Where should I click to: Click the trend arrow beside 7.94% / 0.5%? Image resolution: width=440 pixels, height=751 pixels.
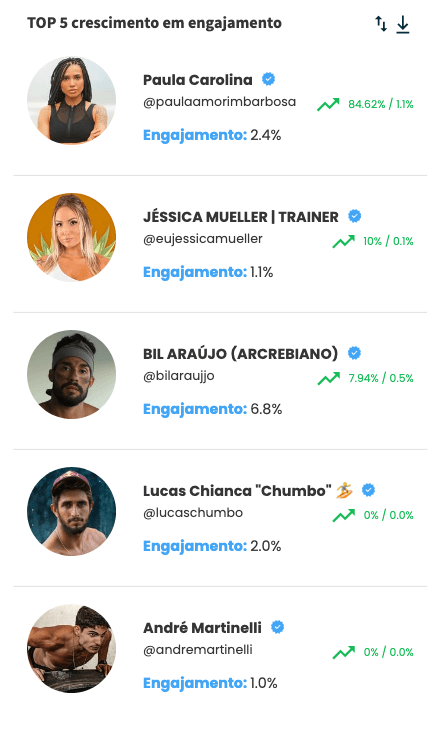pyautogui.click(x=328, y=378)
